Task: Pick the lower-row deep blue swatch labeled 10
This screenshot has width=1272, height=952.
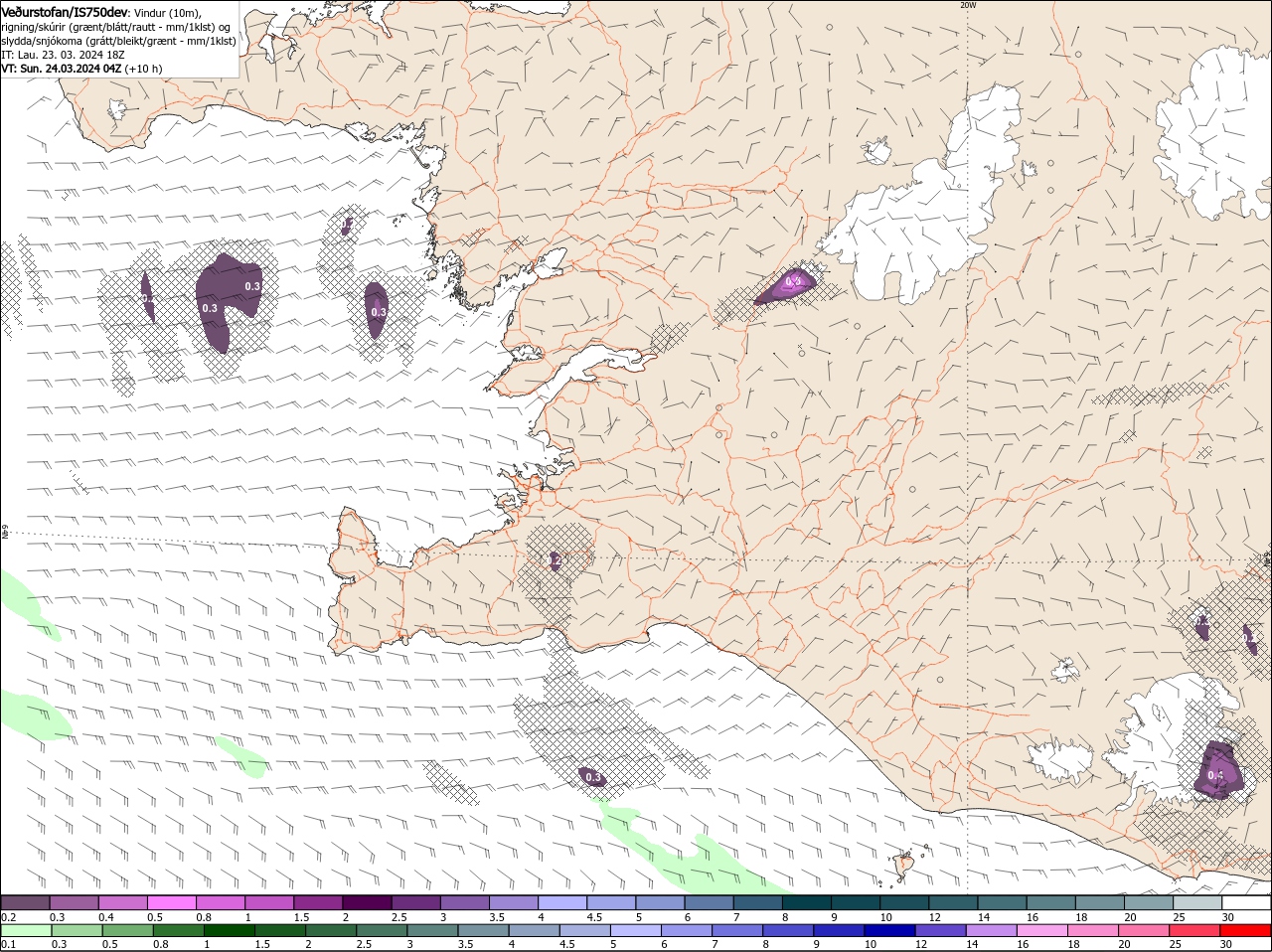Action: [x=890, y=930]
